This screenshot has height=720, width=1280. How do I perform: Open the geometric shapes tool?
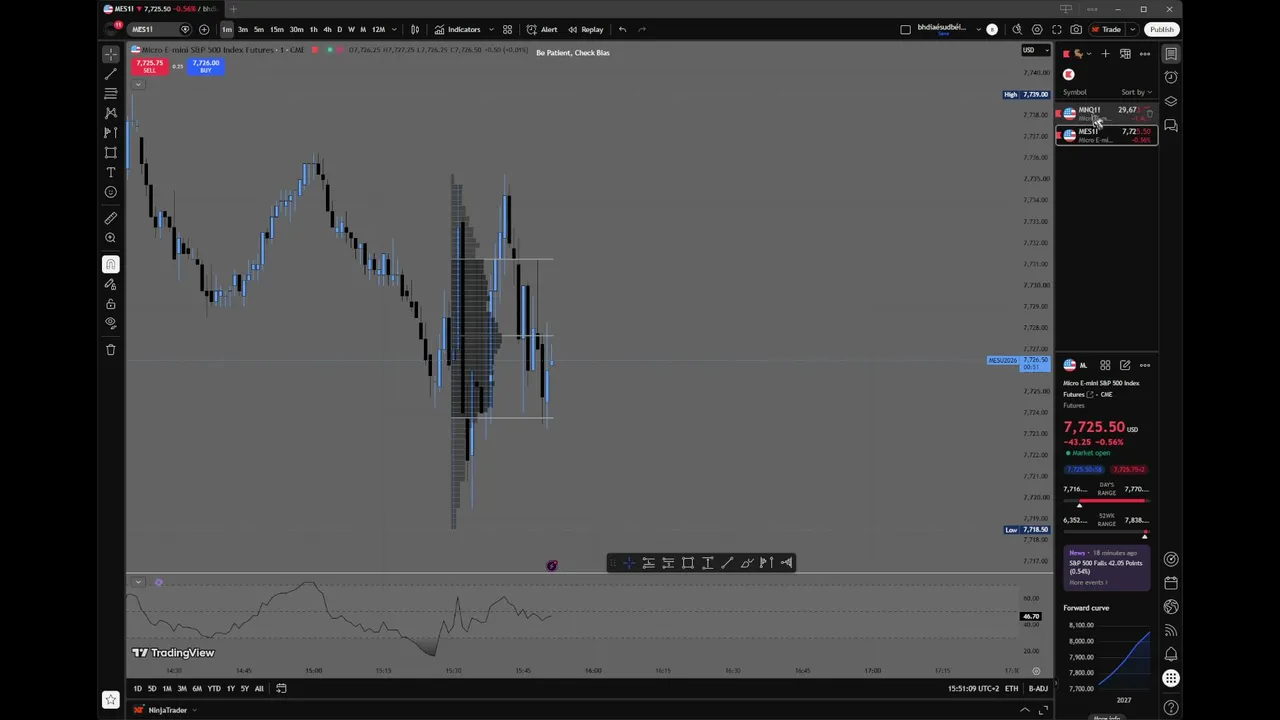tap(111, 152)
